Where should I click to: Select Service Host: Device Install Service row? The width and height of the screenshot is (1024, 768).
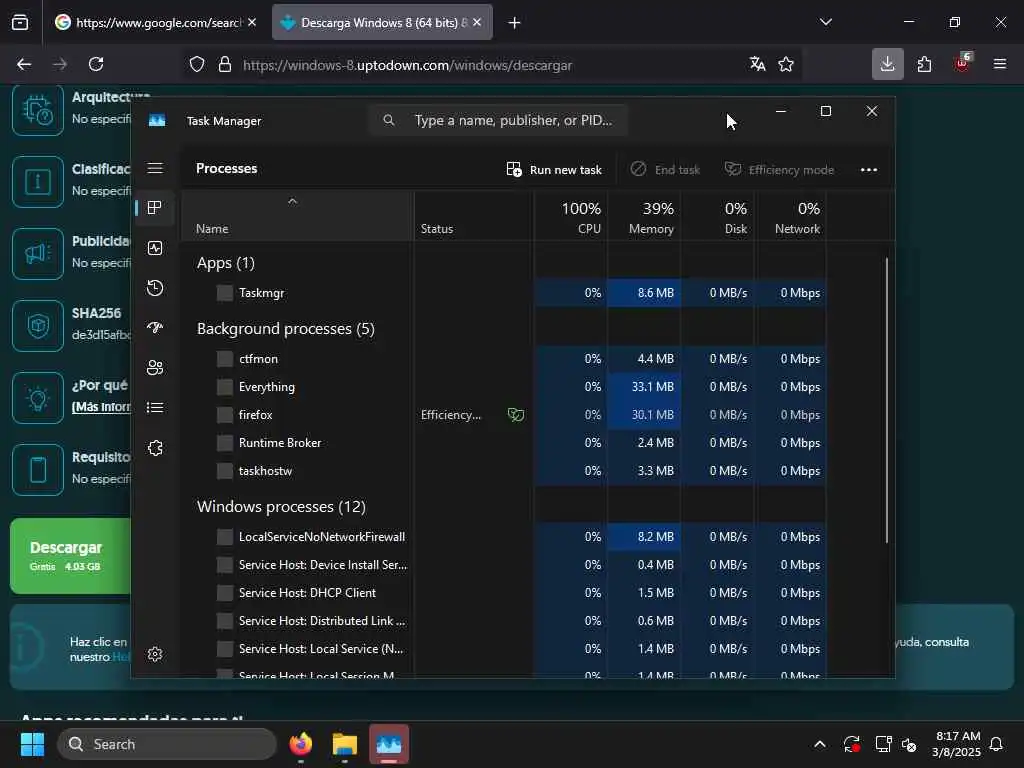click(x=503, y=565)
